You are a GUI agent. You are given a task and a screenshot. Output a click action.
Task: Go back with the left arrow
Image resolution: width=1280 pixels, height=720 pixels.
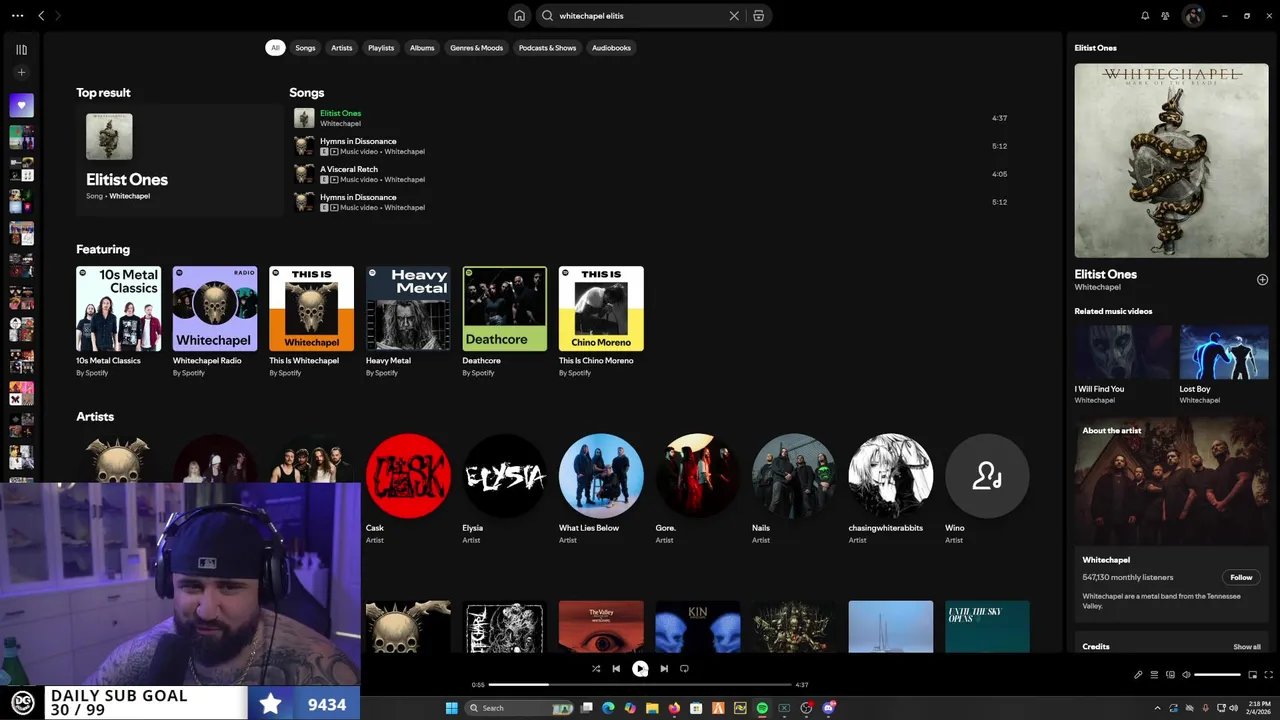pos(41,16)
